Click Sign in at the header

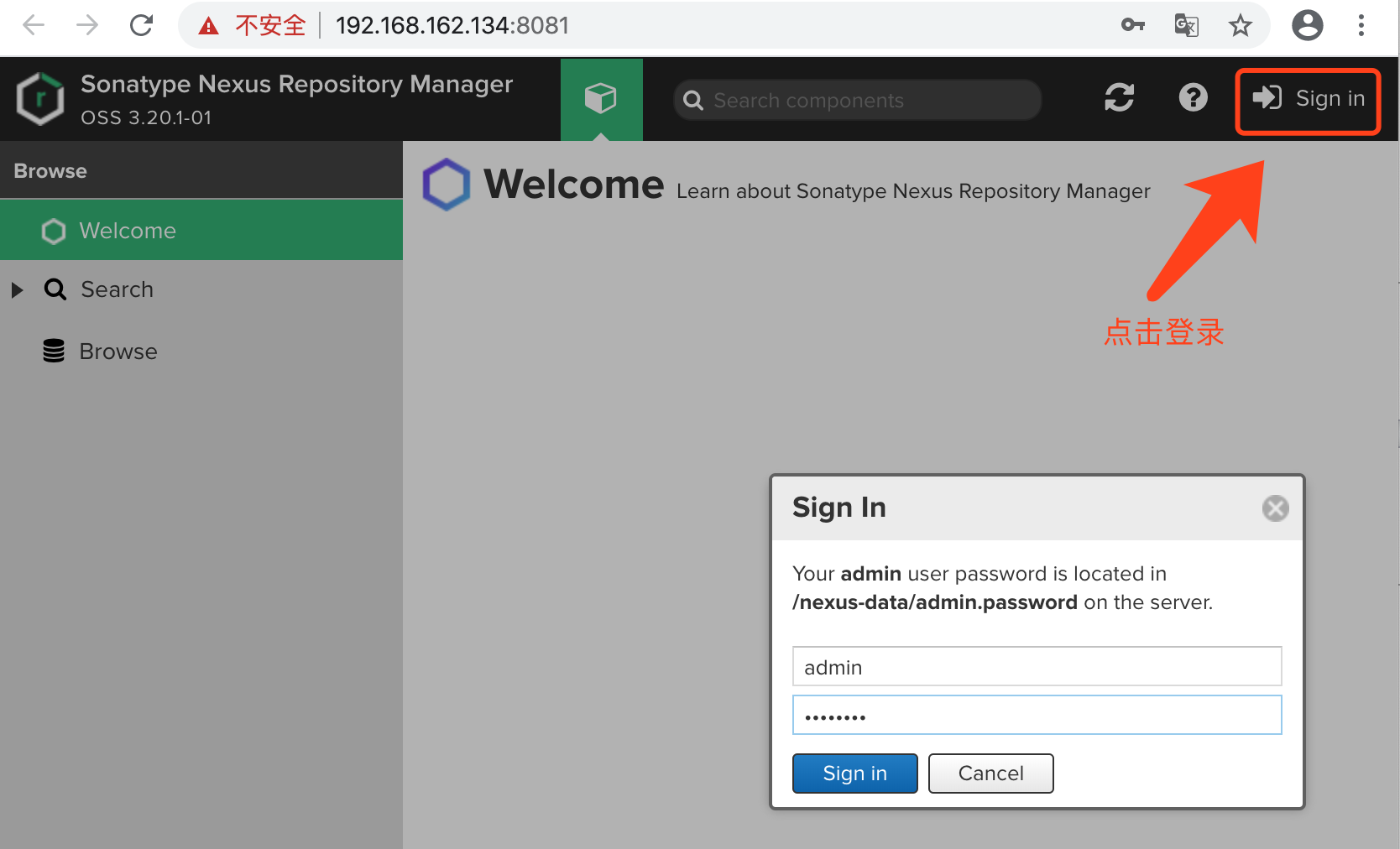pyautogui.click(x=1308, y=99)
